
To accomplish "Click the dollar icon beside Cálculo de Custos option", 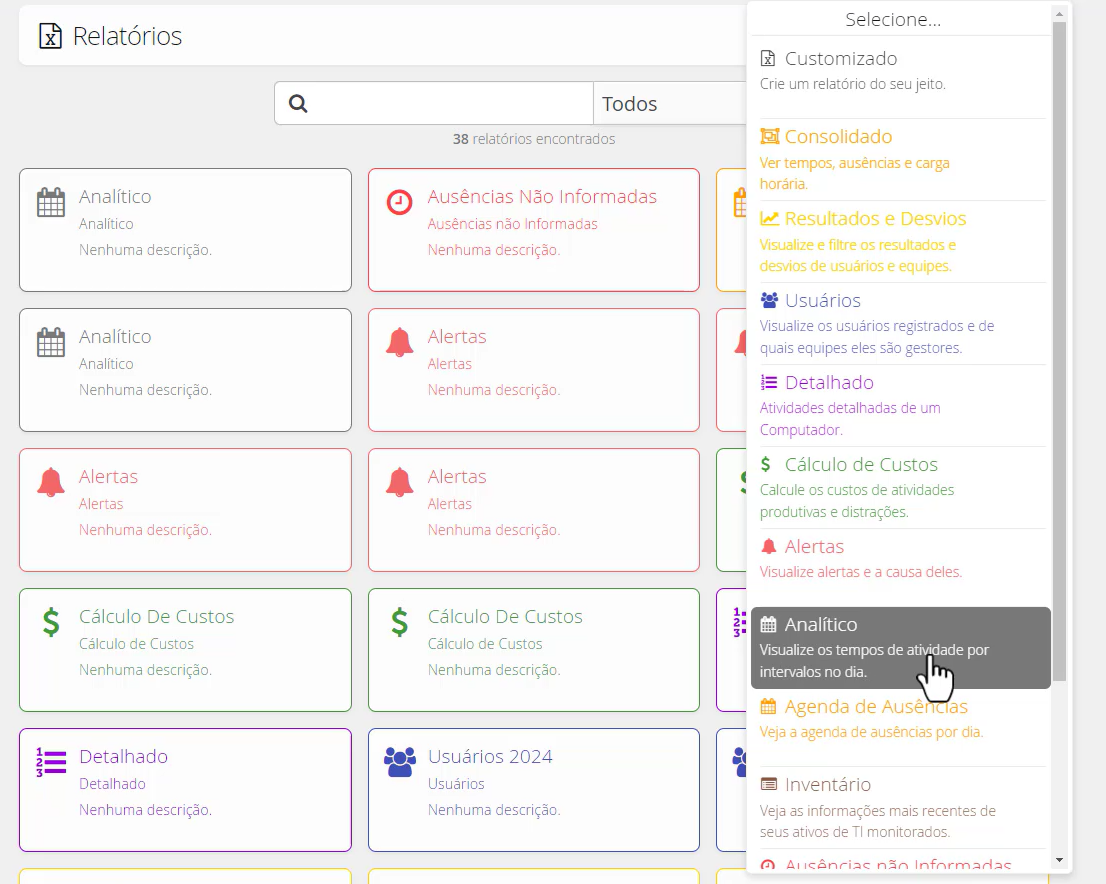I will pos(766,464).
